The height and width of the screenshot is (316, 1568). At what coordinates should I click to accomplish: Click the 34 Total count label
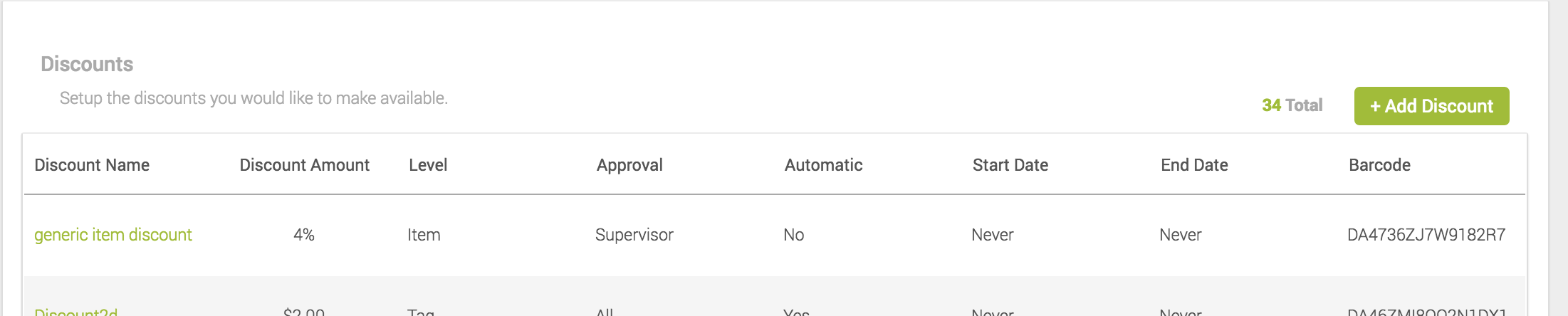click(1292, 105)
